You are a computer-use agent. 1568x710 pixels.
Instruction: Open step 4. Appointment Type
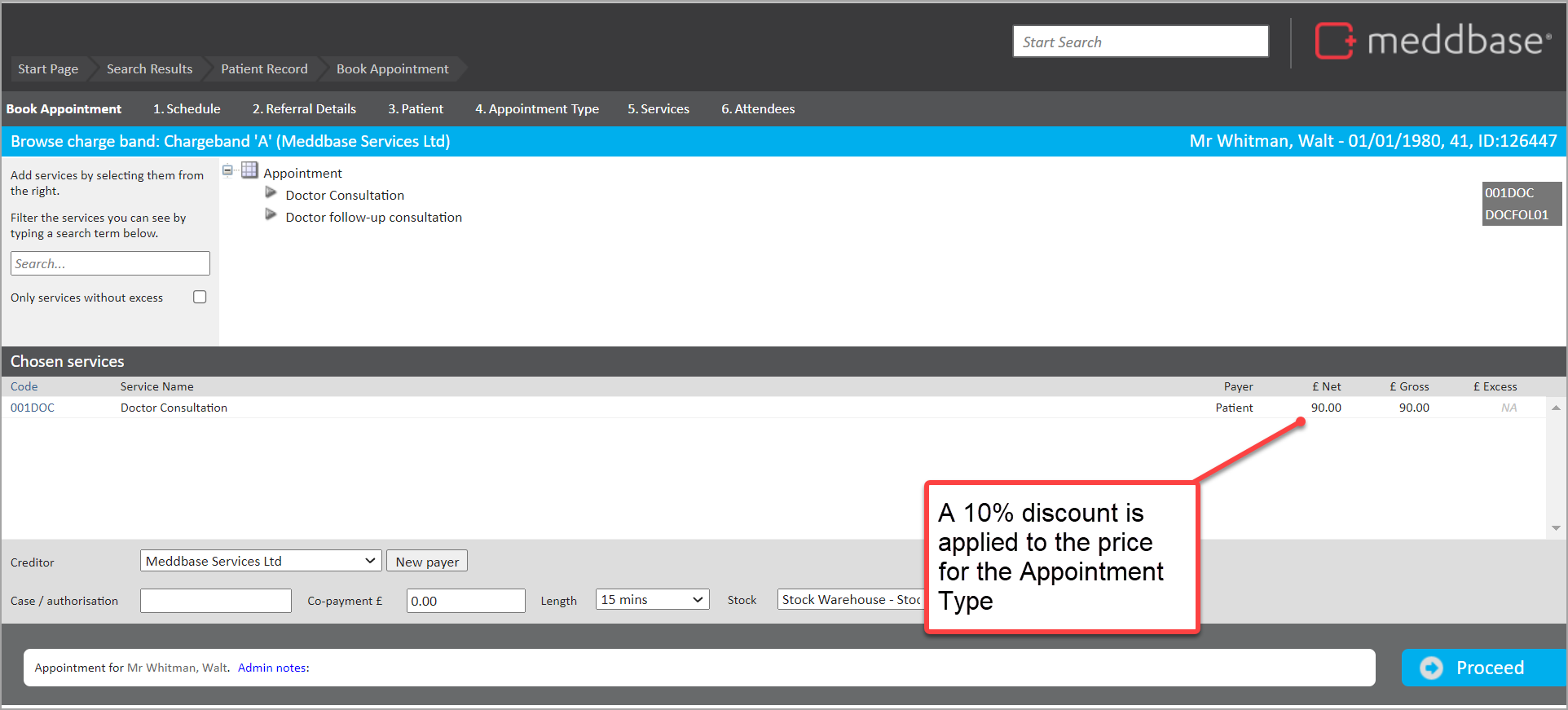tap(537, 109)
